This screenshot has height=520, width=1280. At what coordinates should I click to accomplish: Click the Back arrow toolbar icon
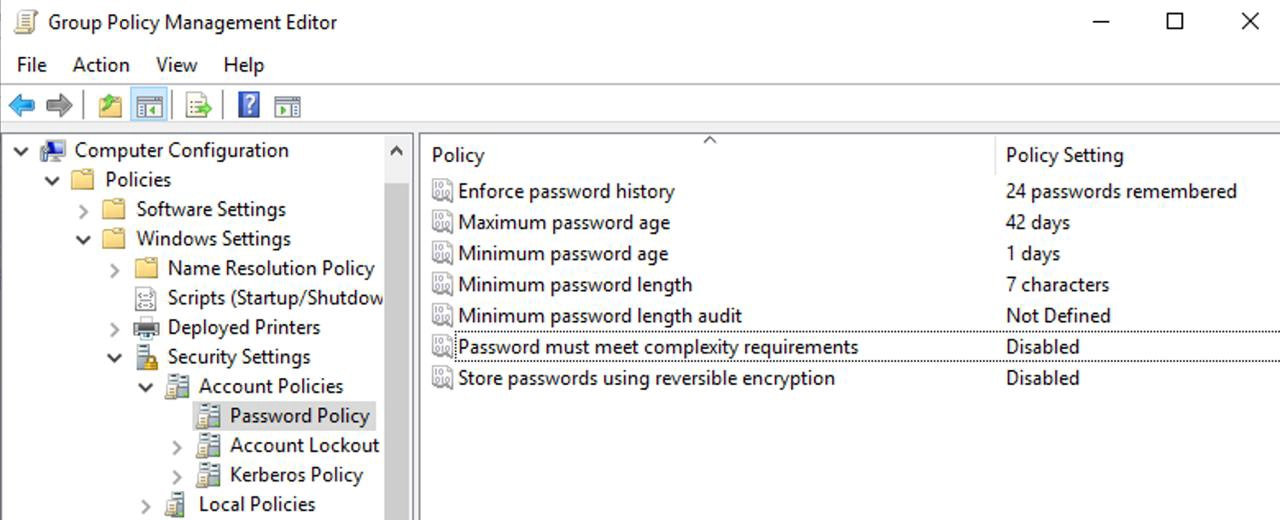[22, 105]
